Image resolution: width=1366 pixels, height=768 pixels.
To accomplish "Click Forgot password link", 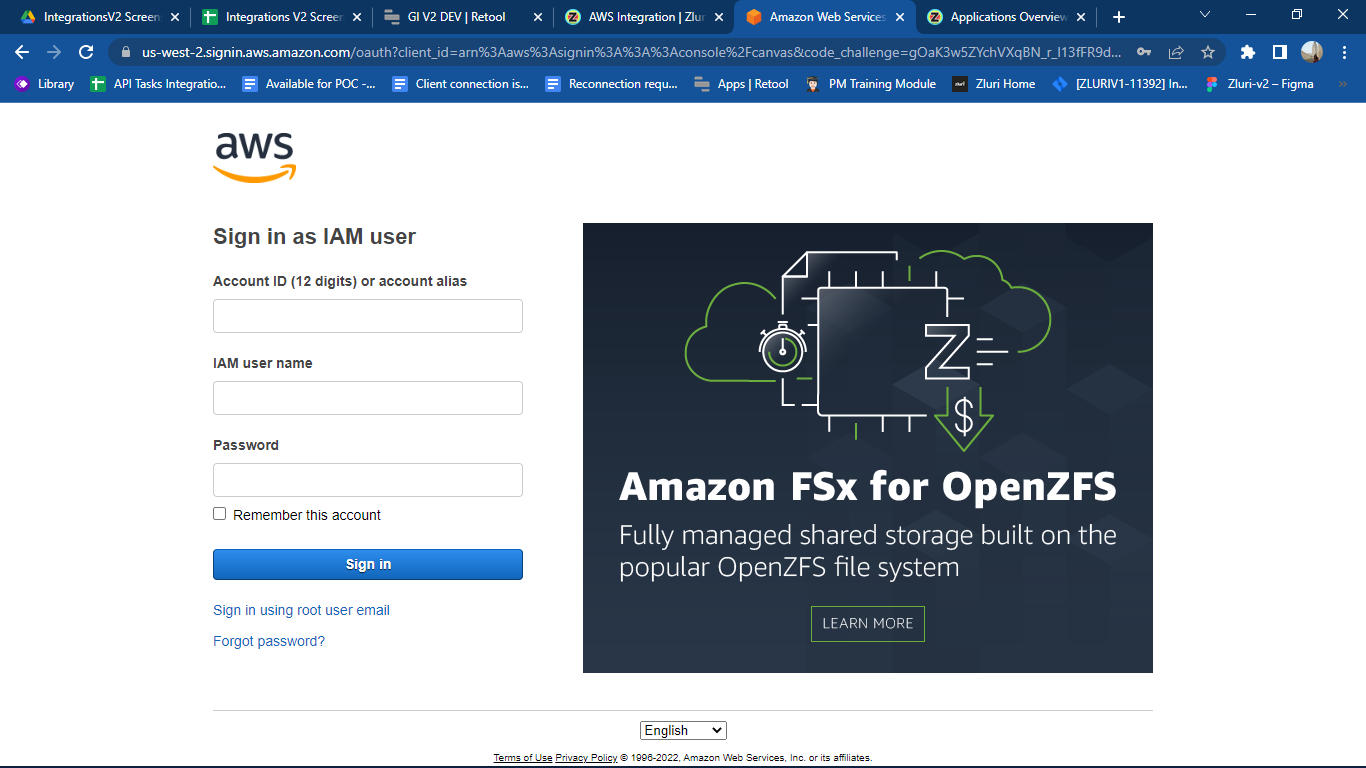I will [x=269, y=641].
